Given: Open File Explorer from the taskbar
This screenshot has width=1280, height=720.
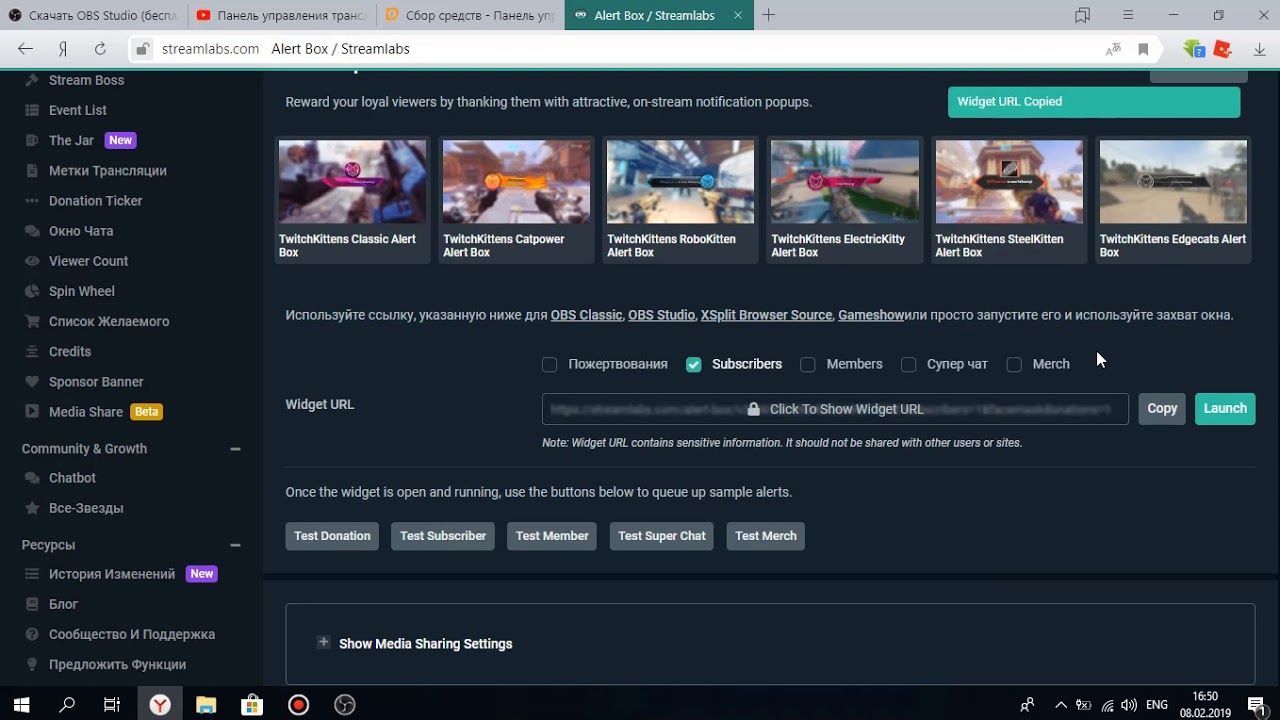Looking at the screenshot, I should point(205,705).
